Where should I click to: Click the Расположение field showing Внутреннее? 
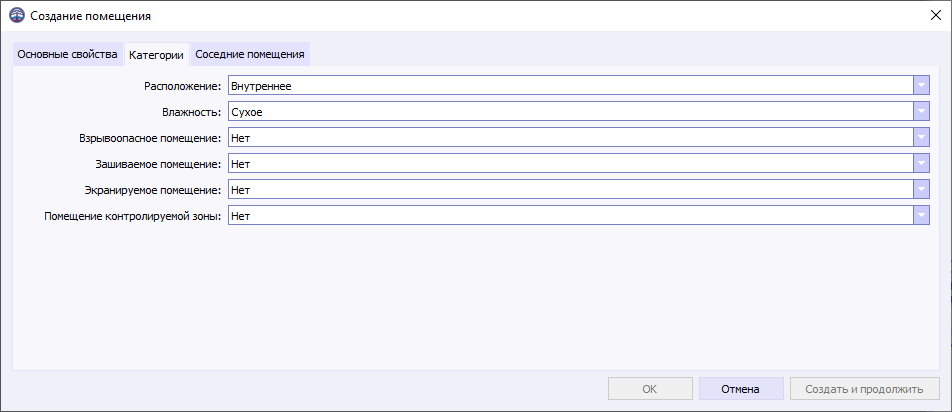pos(570,86)
